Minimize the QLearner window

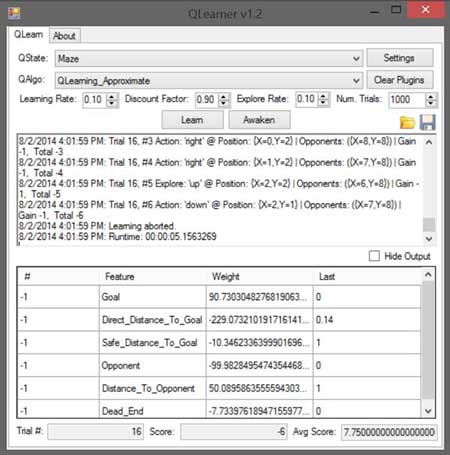coord(375,11)
